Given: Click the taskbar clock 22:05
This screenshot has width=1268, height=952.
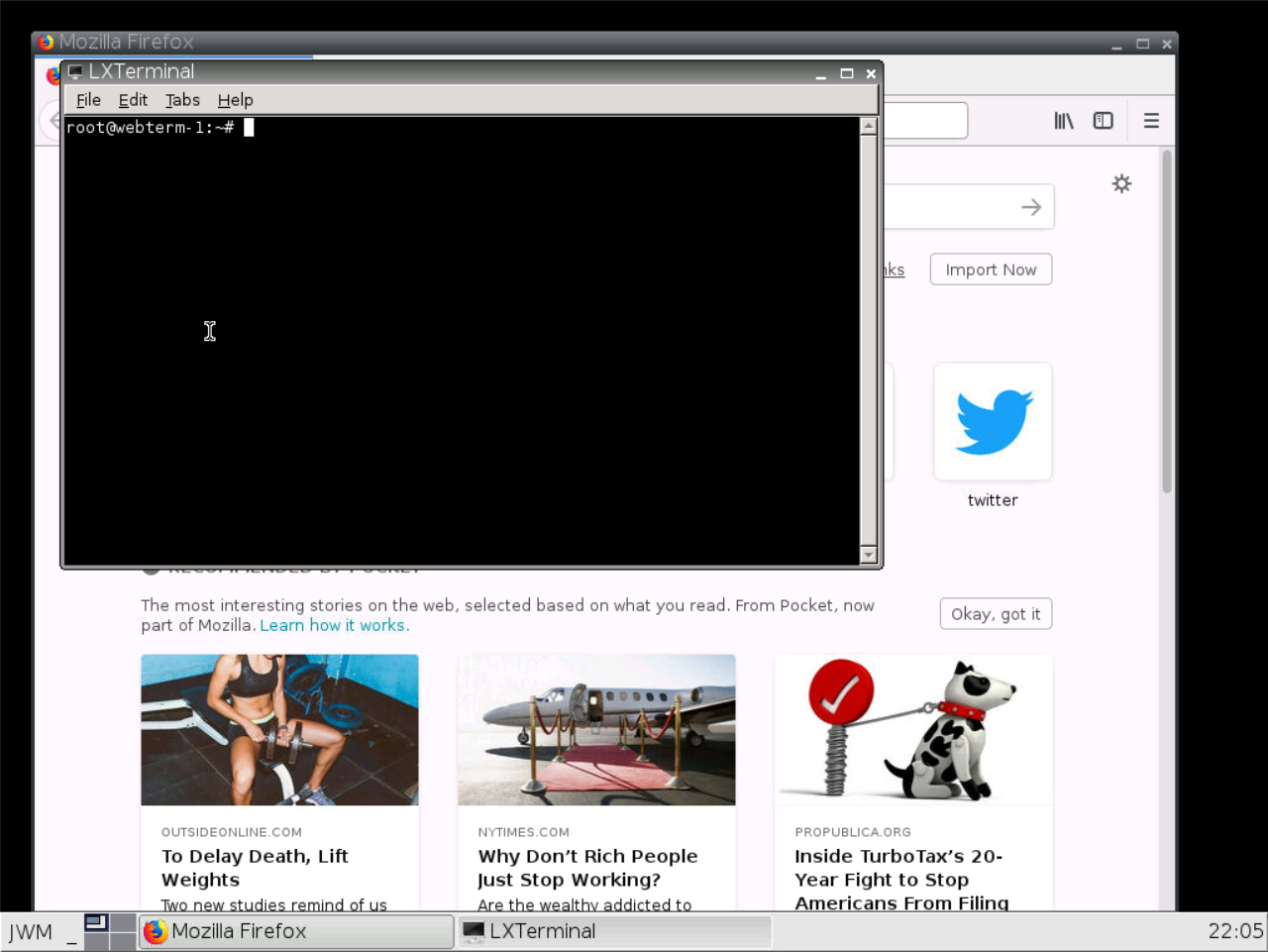Looking at the screenshot, I should (1235, 931).
